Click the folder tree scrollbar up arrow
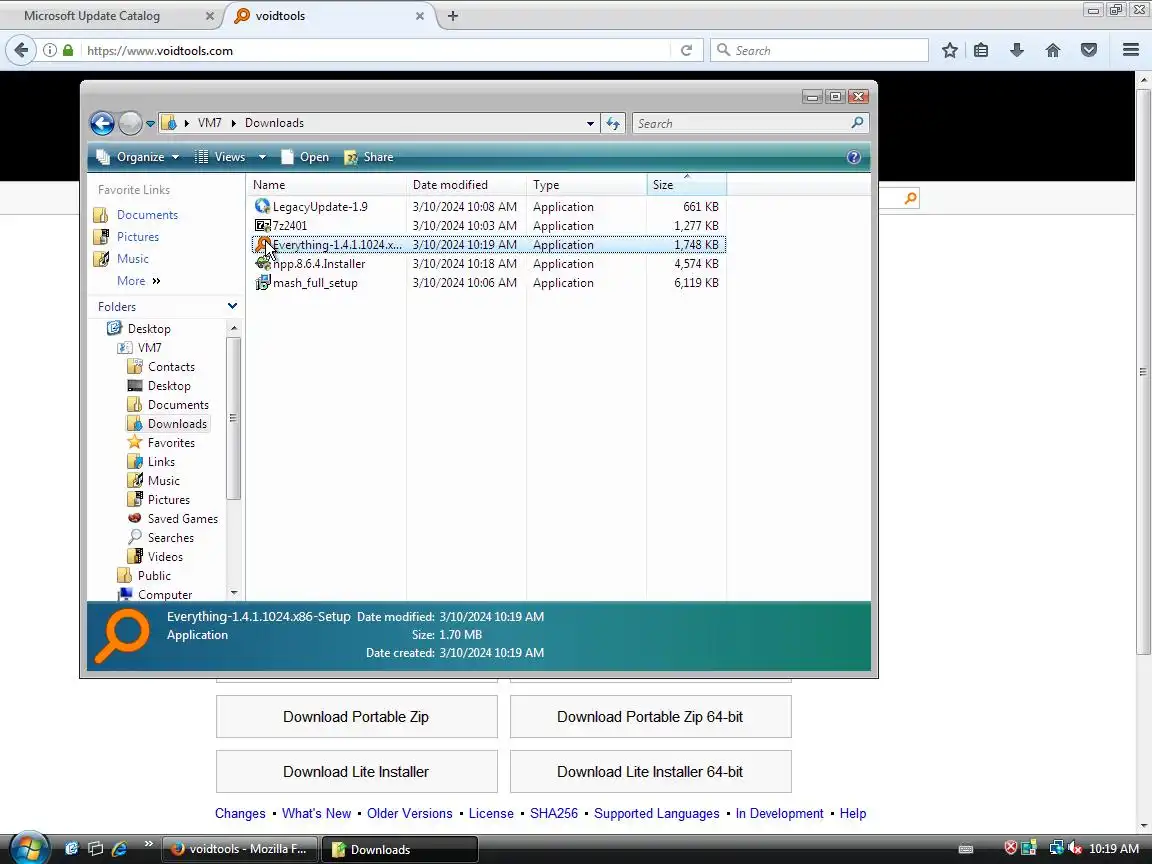 tap(234, 328)
